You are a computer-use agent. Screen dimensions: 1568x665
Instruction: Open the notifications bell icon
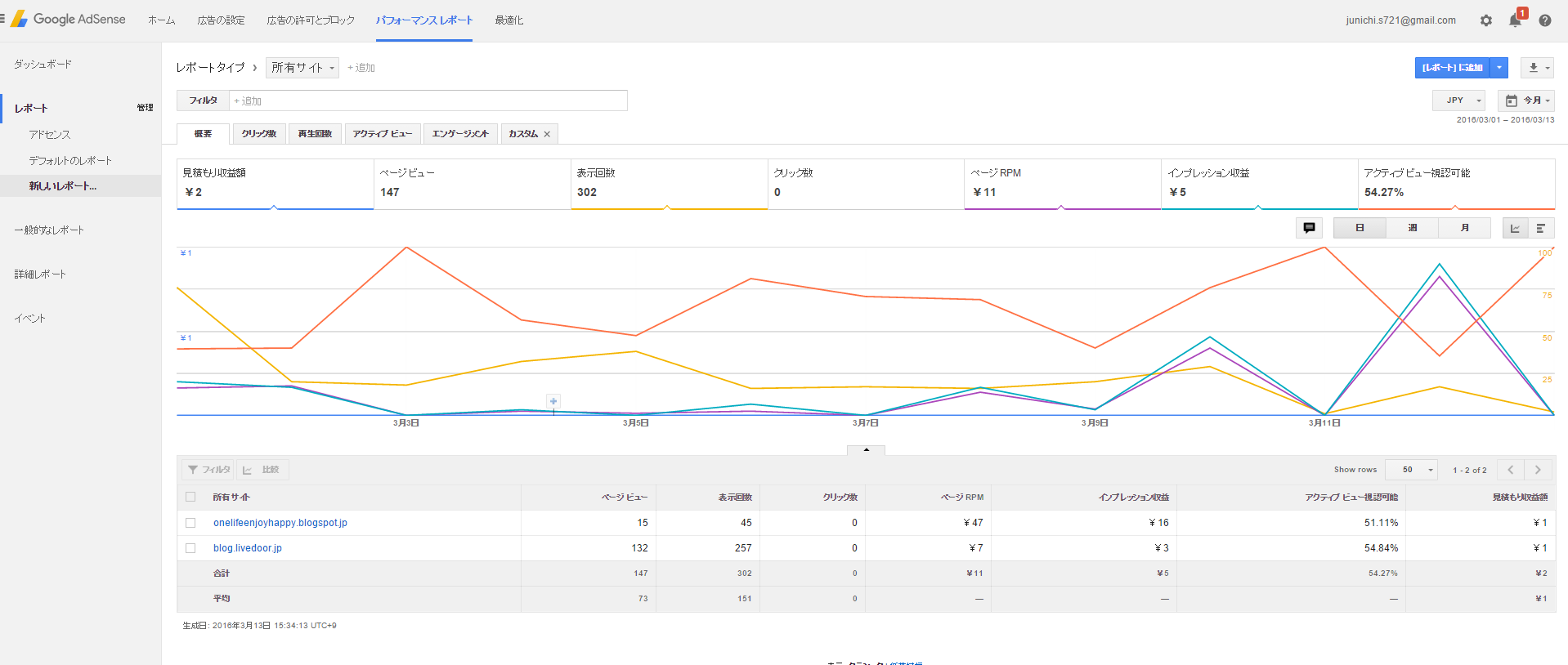click(x=1515, y=20)
